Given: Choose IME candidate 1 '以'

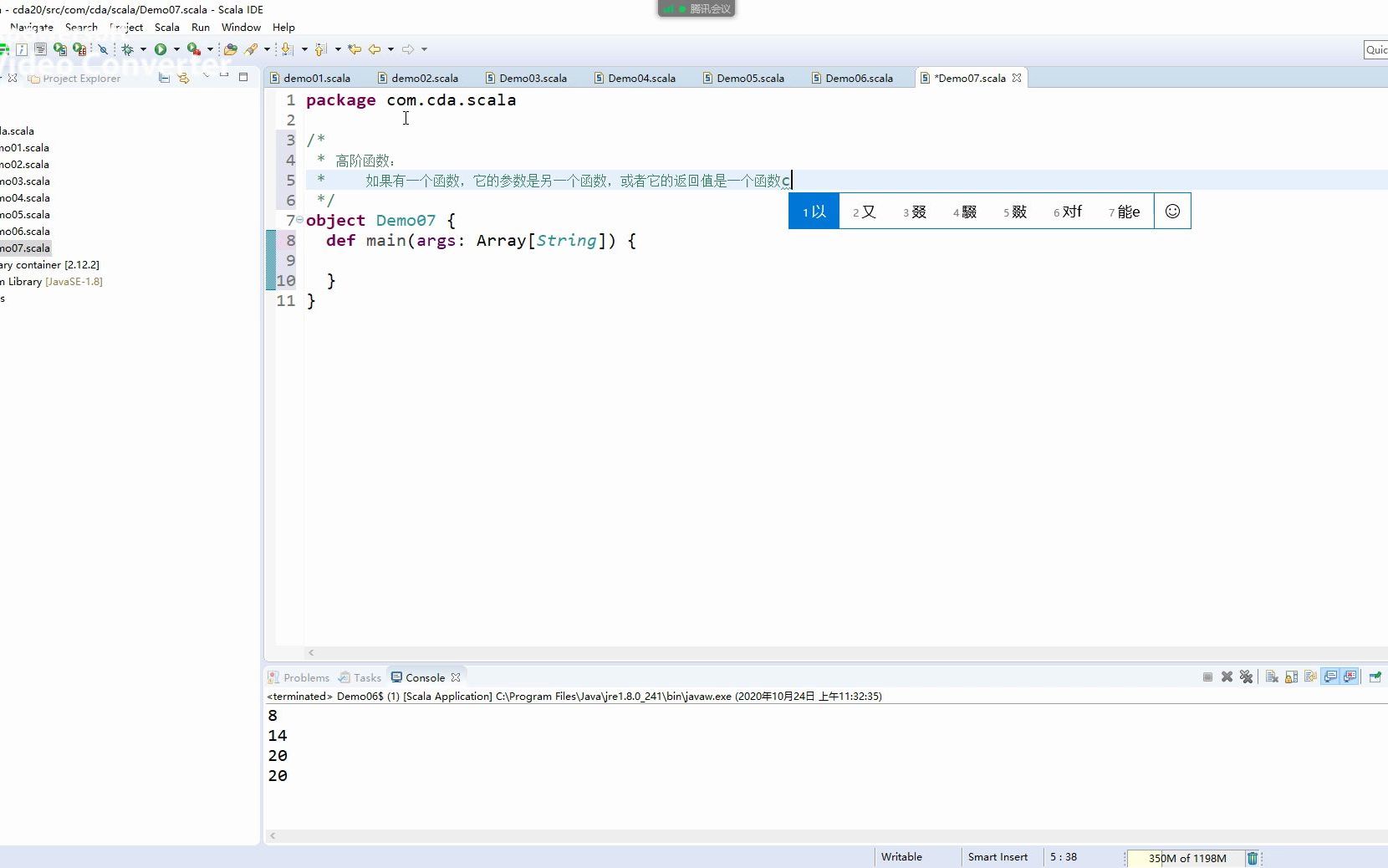Looking at the screenshot, I should 814,212.
